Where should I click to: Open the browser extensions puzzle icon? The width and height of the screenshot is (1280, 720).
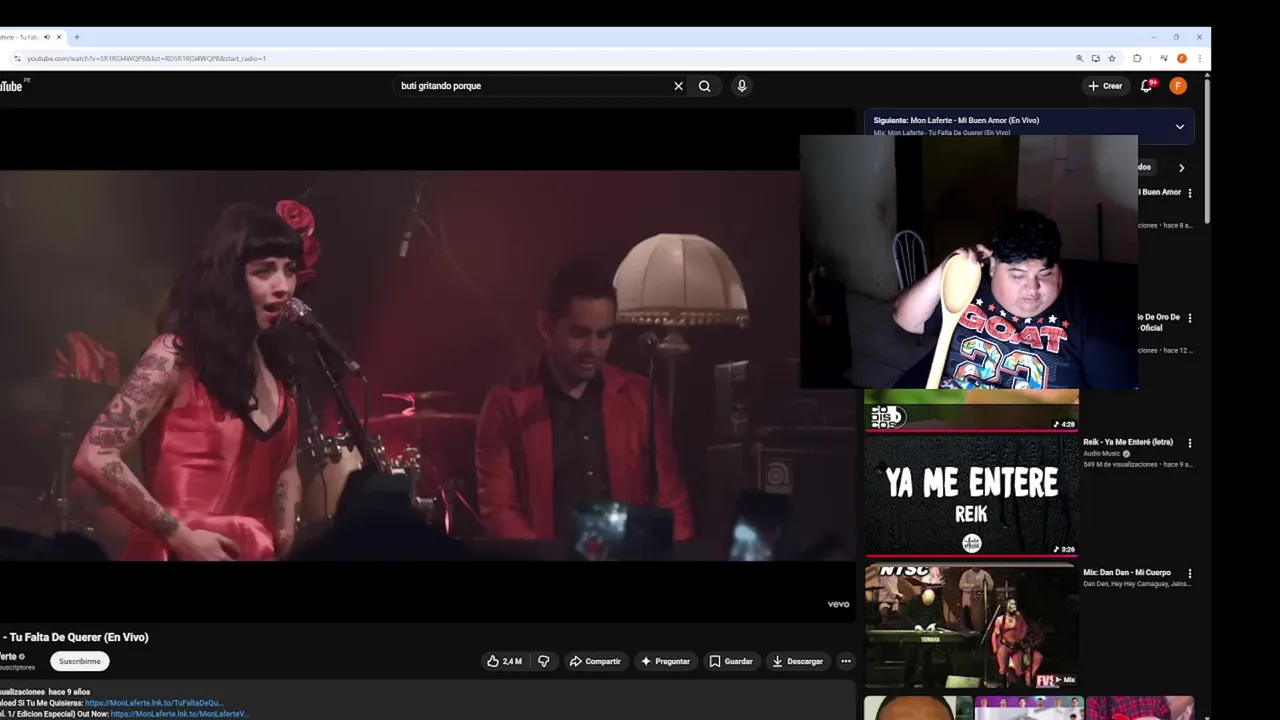click(1137, 58)
